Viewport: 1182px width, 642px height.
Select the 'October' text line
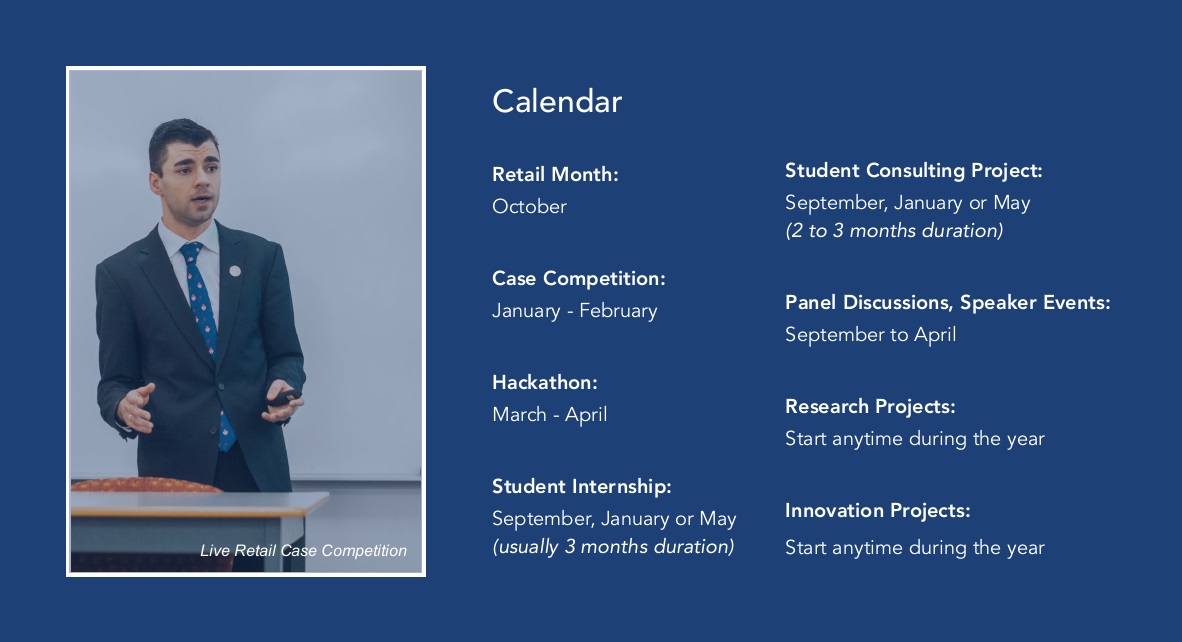click(x=529, y=206)
